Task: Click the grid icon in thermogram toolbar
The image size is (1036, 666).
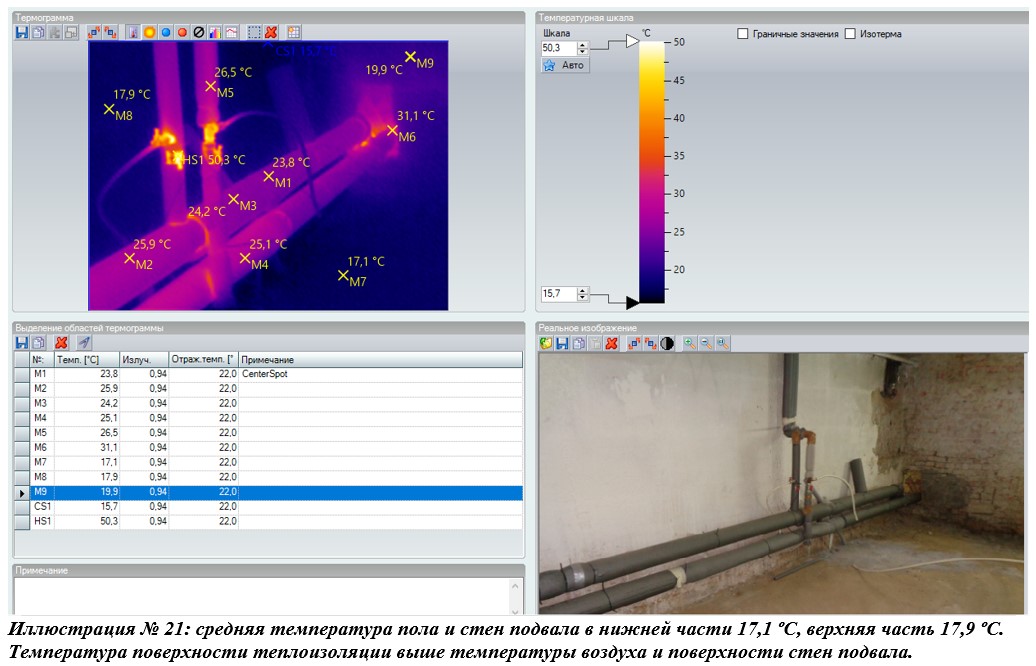Action: click(293, 32)
